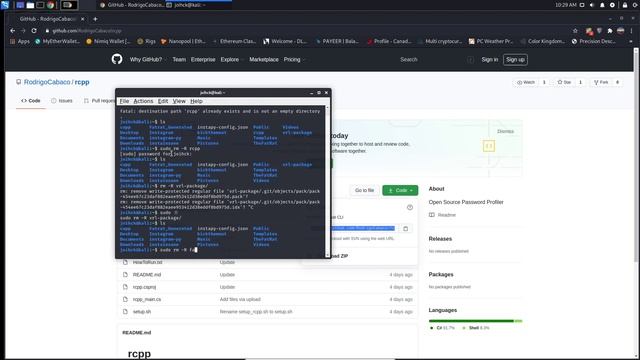Open the Apps bookmarks shortcut

point(20,41)
